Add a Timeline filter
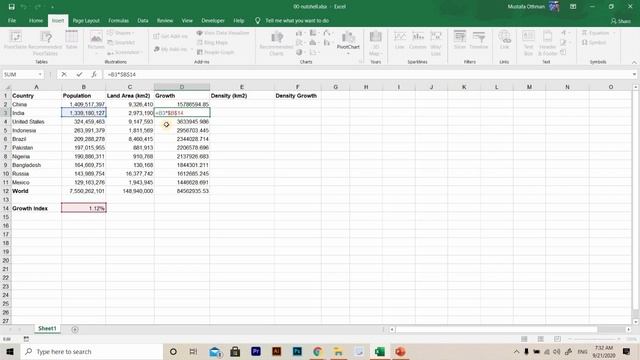Viewport: 640px width, 360px height. tap(478, 40)
